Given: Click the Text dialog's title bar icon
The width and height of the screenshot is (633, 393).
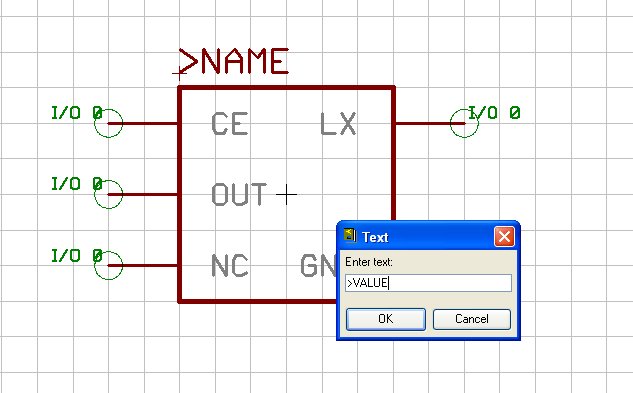Looking at the screenshot, I should pyautogui.click(x=350, y=236).
